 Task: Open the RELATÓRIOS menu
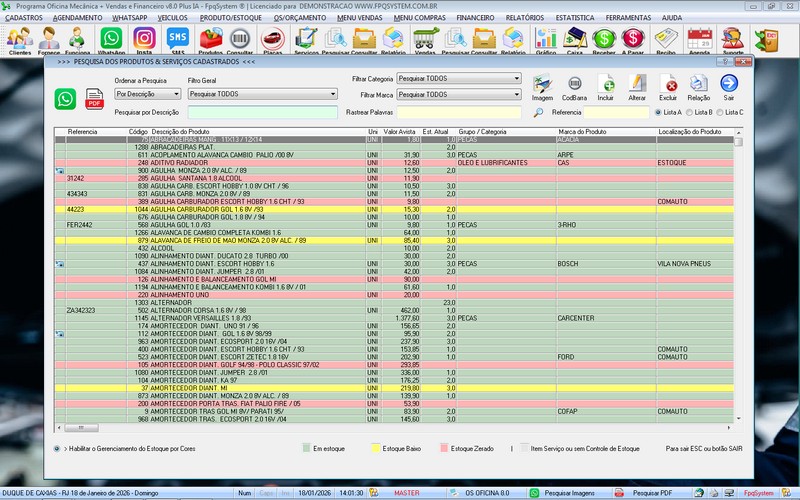[525, 18]
